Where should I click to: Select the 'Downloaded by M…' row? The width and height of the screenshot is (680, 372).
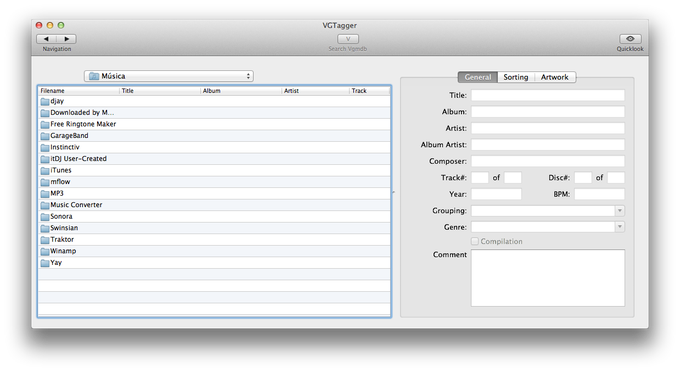[x=214, y=113]
